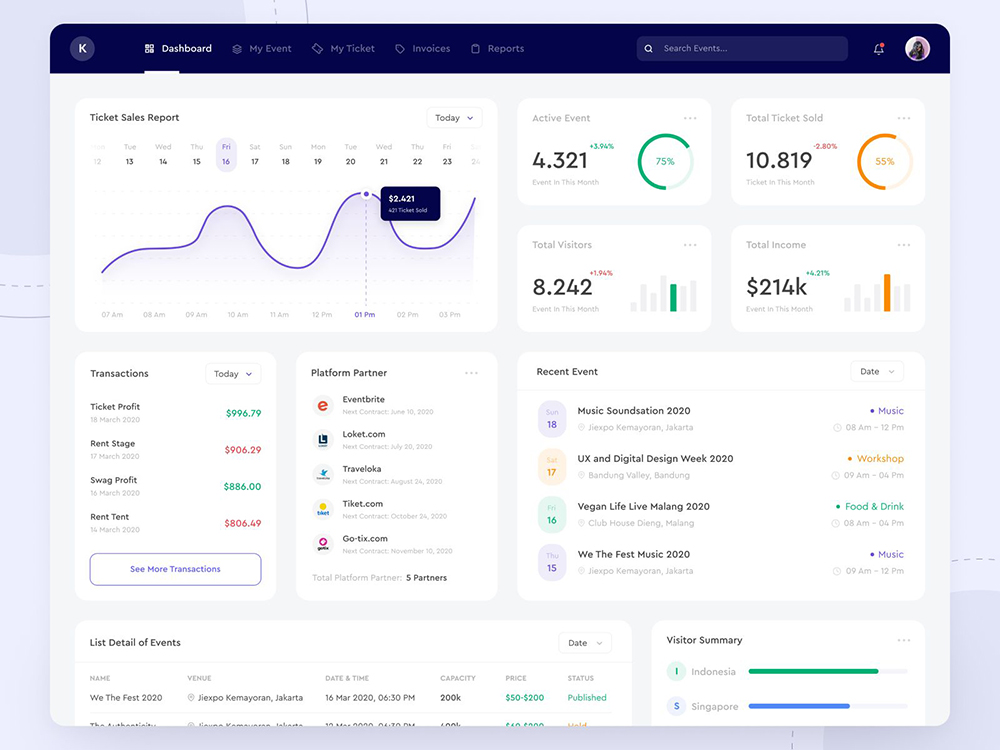Click the Workshop category tag
The width and height of the screenshot is (1000, 750).
876,459
